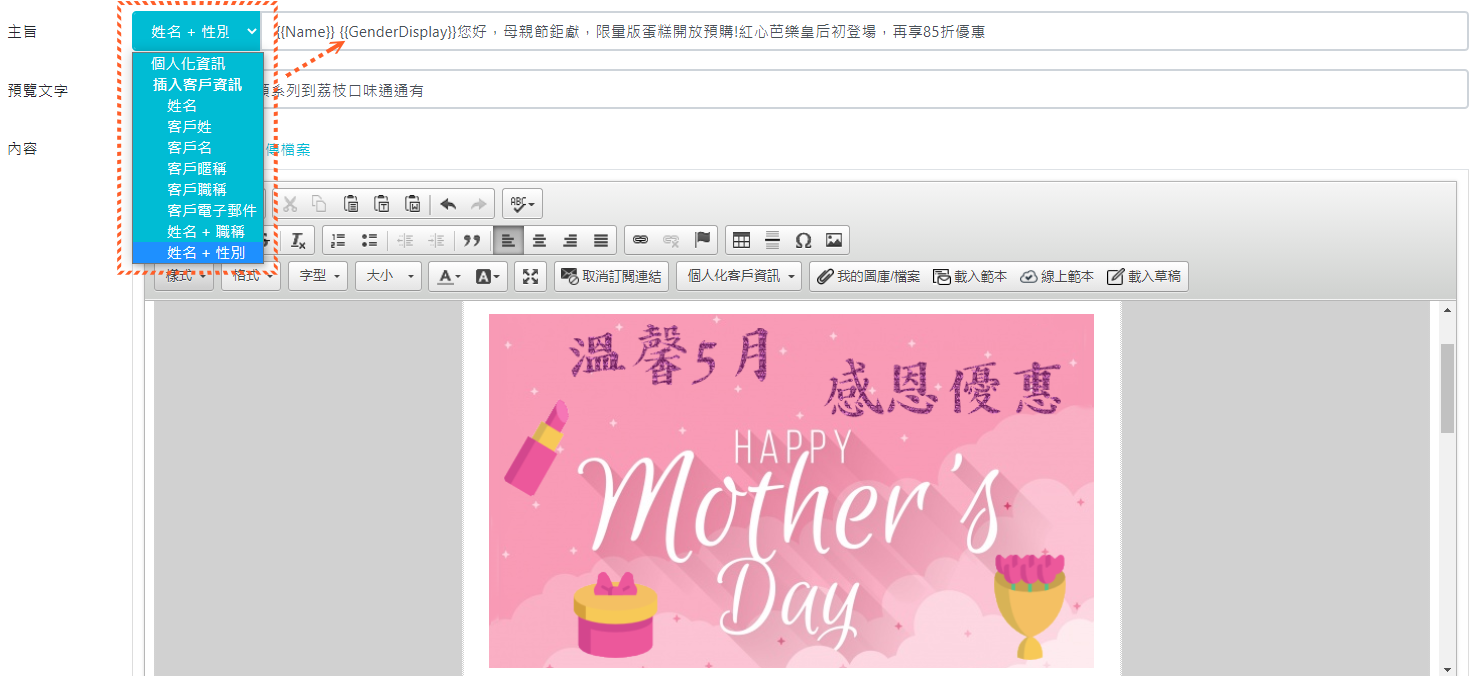
Task: Toggle center alignment
Action: 539,240
